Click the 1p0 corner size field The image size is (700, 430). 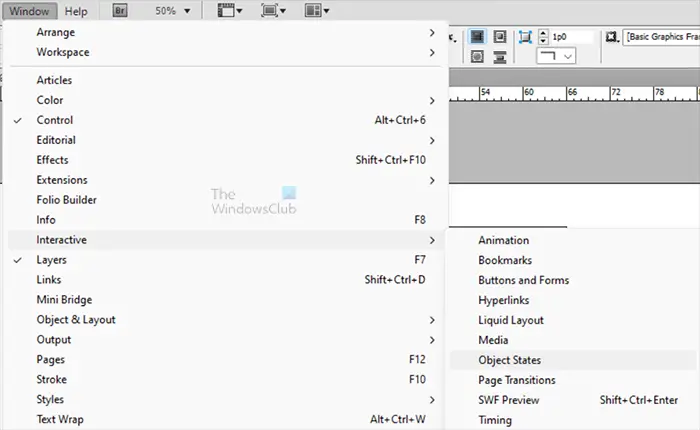[x=571, y=37]
